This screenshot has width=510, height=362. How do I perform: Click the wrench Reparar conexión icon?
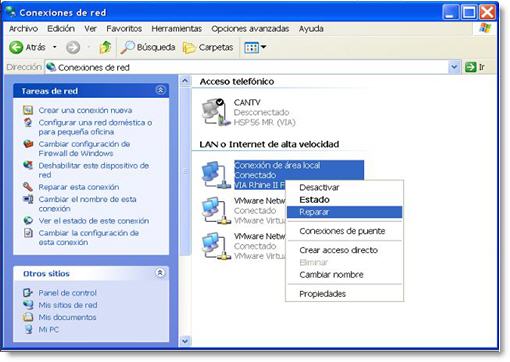click(28, 187)
